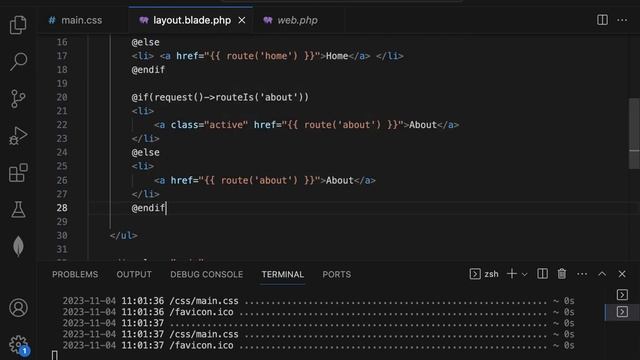Image resolution: width=640 pixels, height=360 pixels.
Task: Click the 11:01:36 /css/main.css log line
Action: (318, 301)
